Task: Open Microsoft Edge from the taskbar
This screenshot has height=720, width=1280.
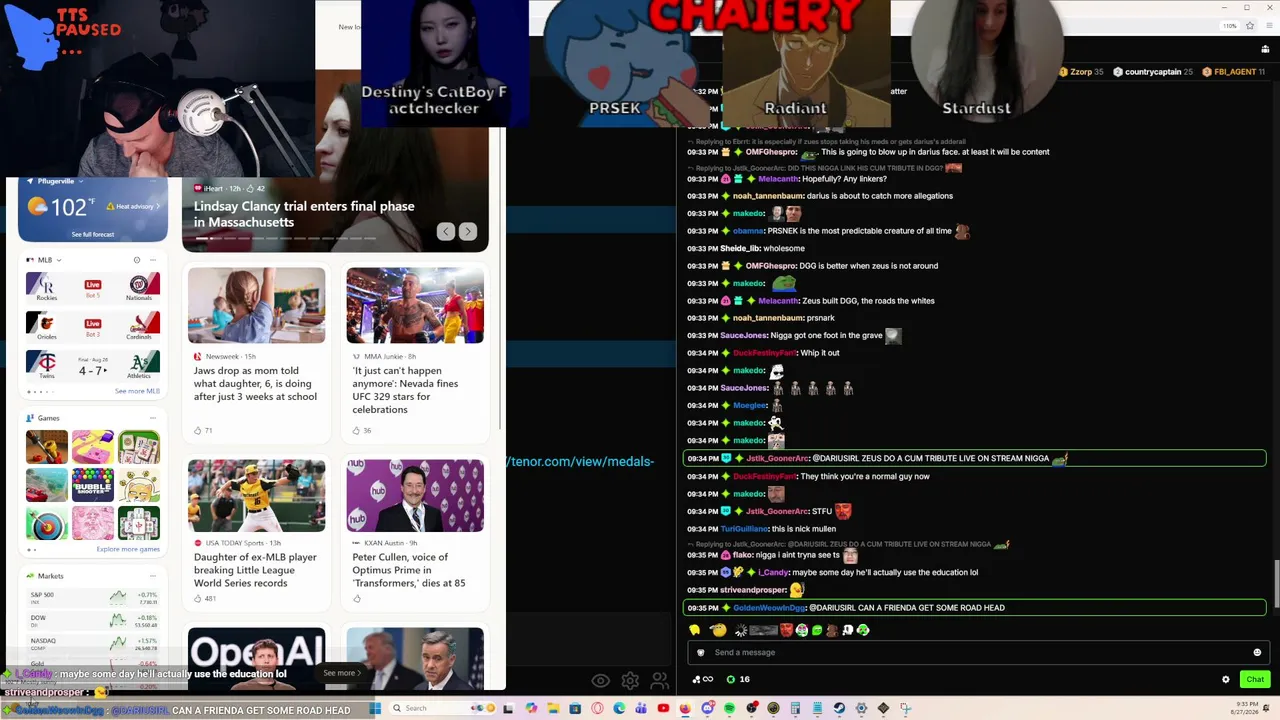Action: pyautogui.click(x=619, y=708)
